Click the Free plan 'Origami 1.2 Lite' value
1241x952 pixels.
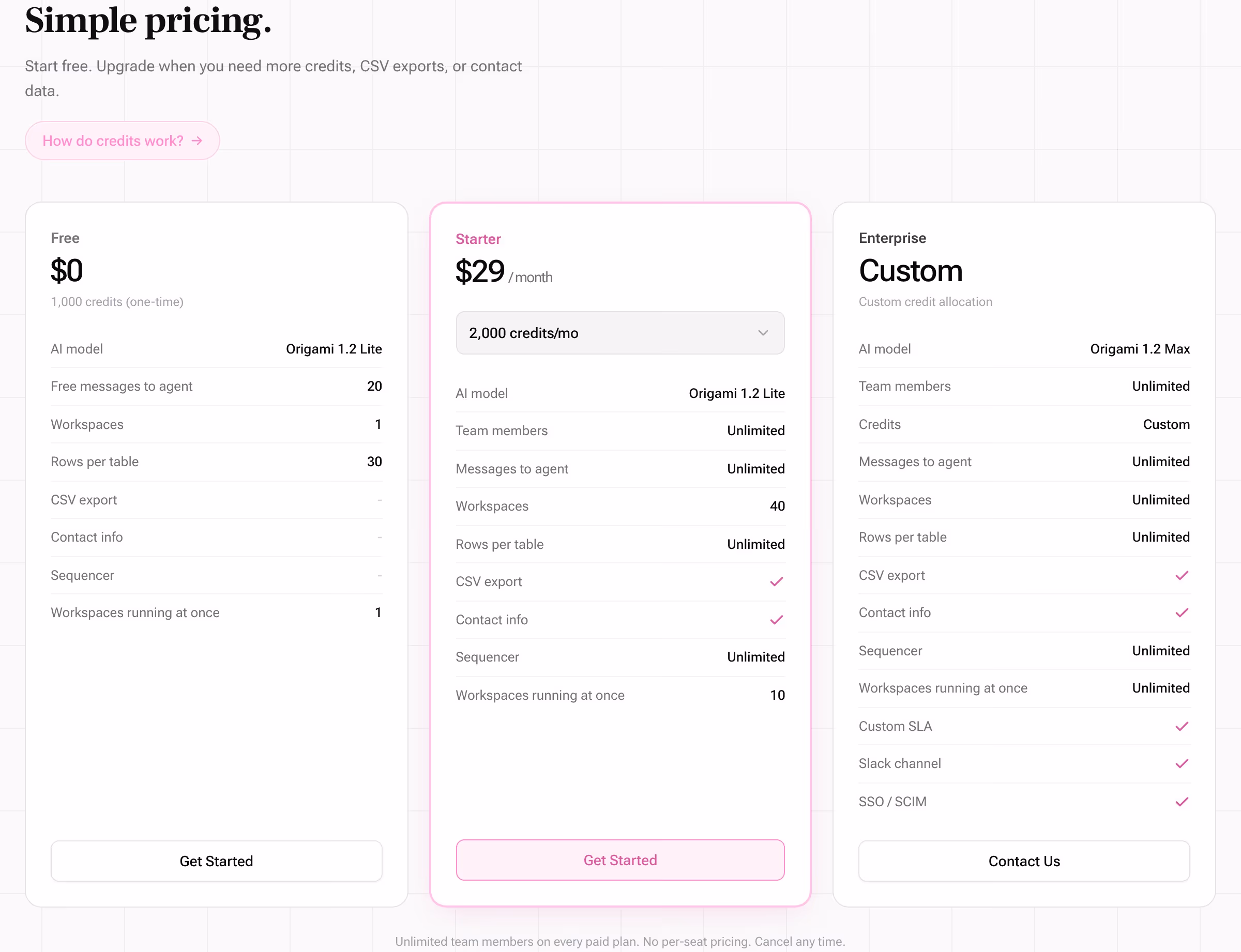pyautogui.click(x=334, y=348)
